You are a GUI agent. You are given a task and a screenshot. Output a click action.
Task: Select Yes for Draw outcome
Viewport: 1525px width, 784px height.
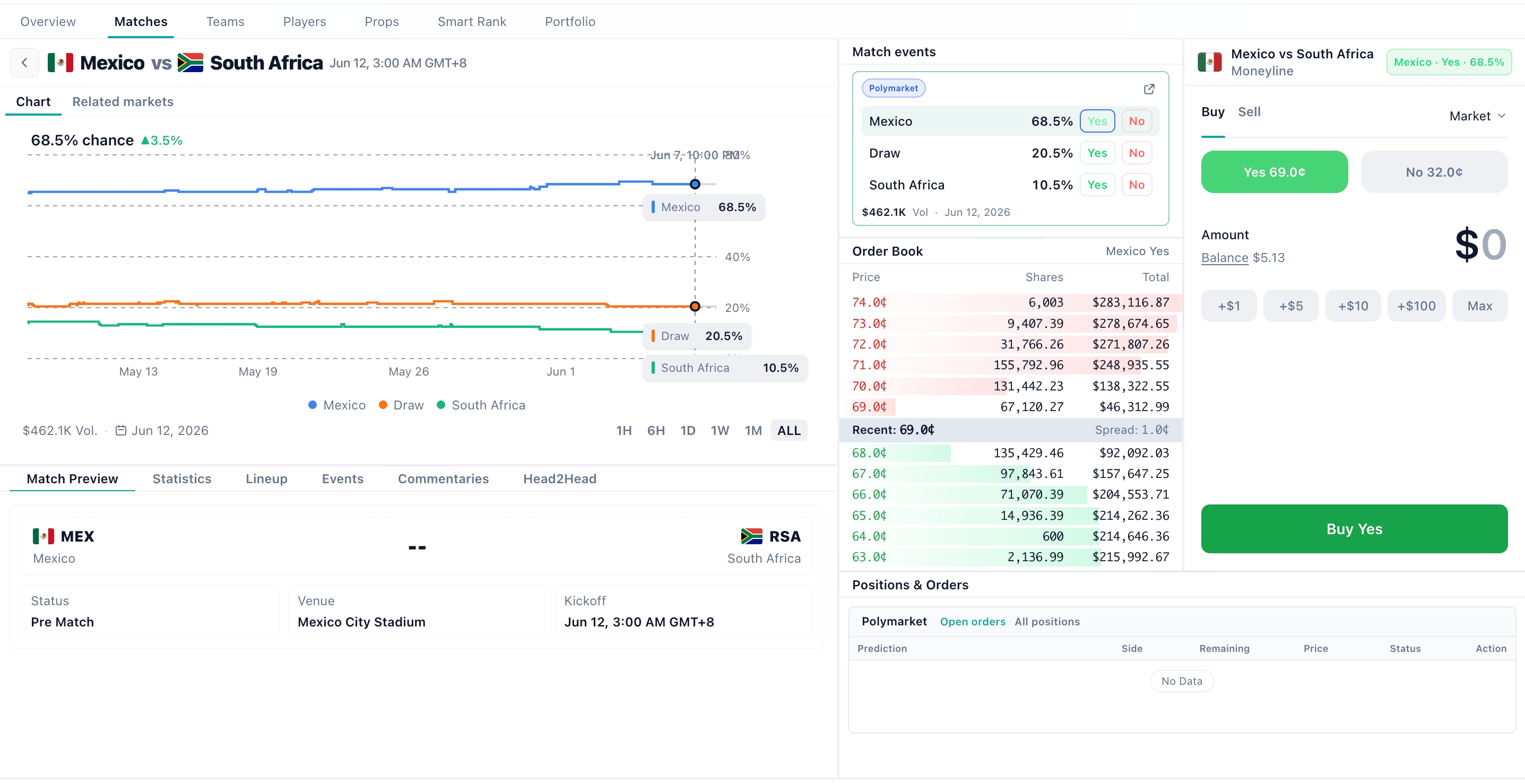[1097, 153]
